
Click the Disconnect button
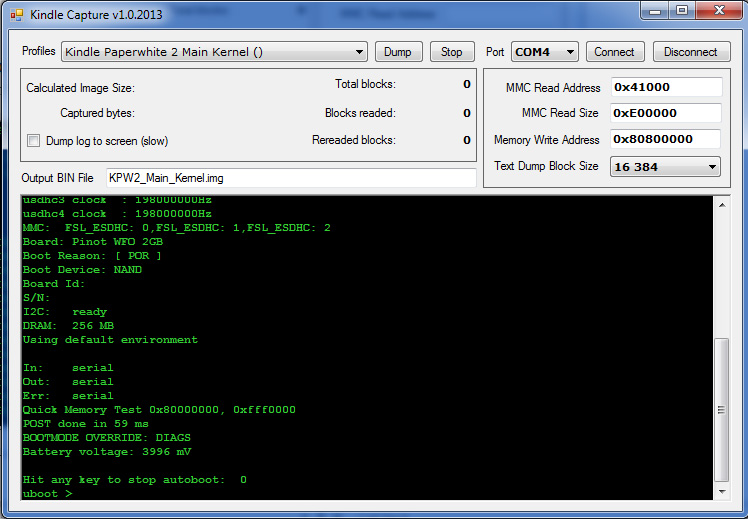691,52
